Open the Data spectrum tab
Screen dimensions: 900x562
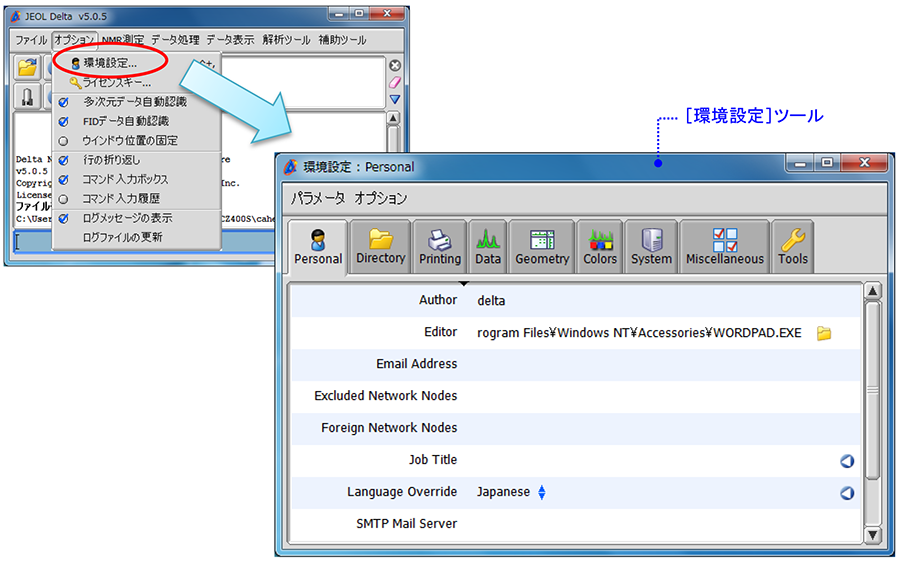[x=488, y=246]
